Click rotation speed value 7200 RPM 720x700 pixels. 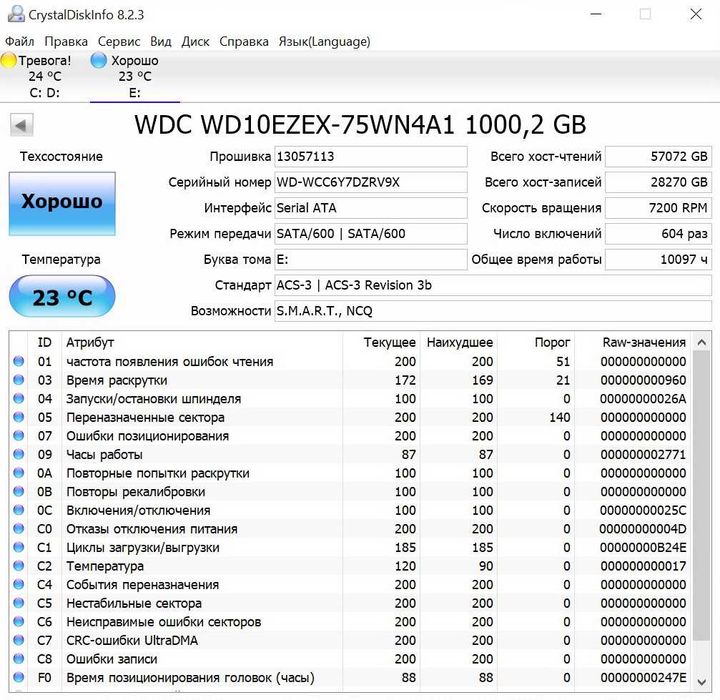click(658, 208)
